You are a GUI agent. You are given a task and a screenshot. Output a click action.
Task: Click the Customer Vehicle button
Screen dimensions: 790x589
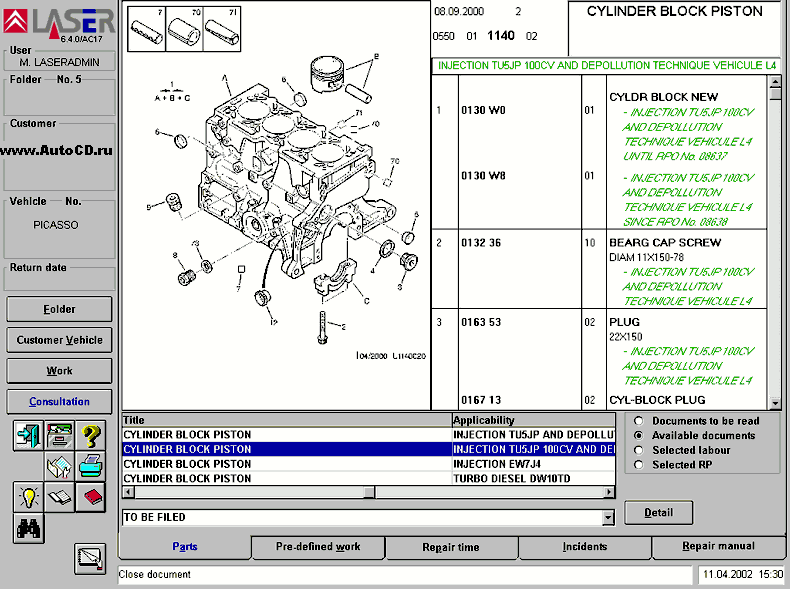tap(59, 340)
